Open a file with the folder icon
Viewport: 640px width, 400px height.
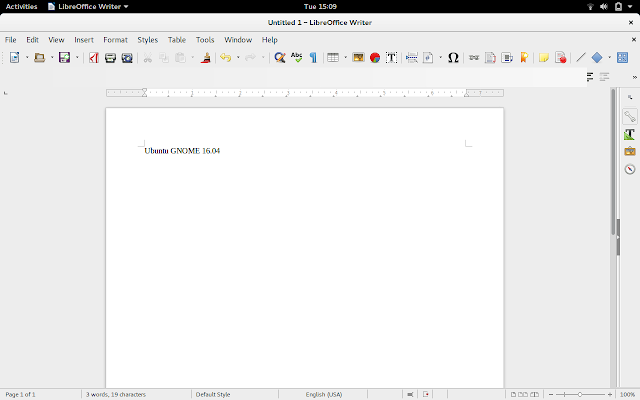40,58
